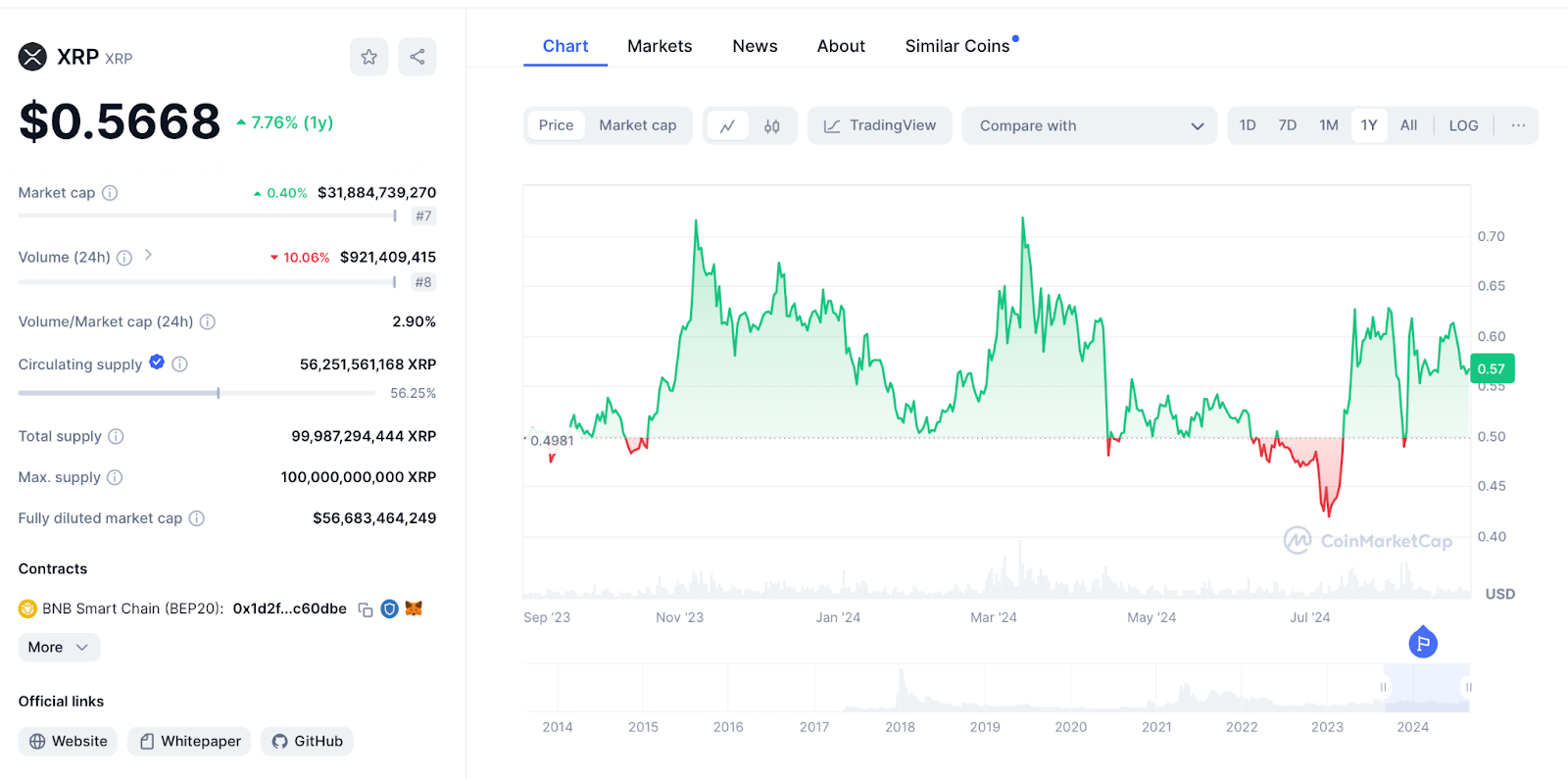Viewport: 1568px width, 779px height.
Task: Expand the More contracts dropdown
Action: (x=59, y=648)
